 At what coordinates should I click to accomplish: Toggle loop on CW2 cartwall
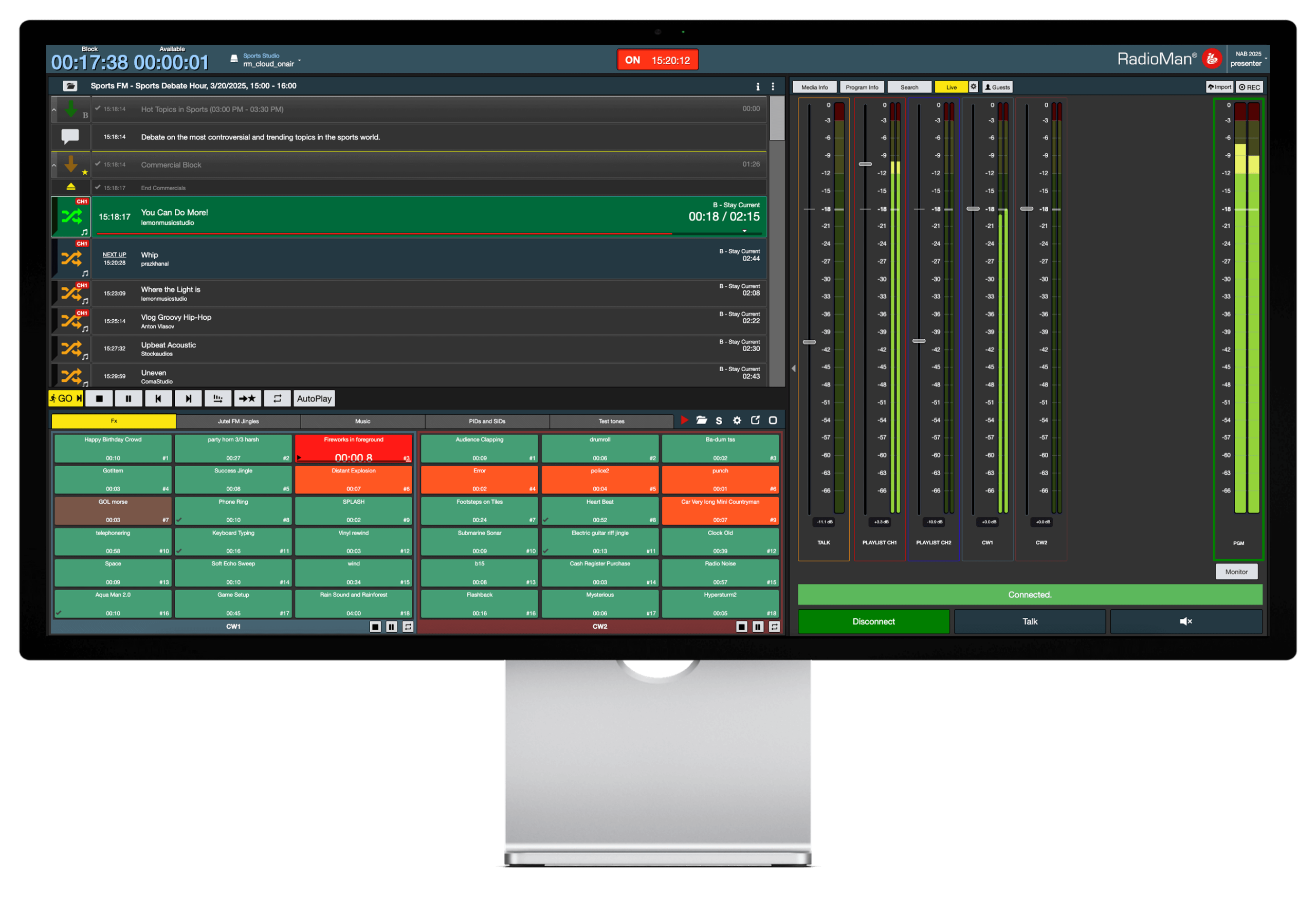tap(774, 627)
